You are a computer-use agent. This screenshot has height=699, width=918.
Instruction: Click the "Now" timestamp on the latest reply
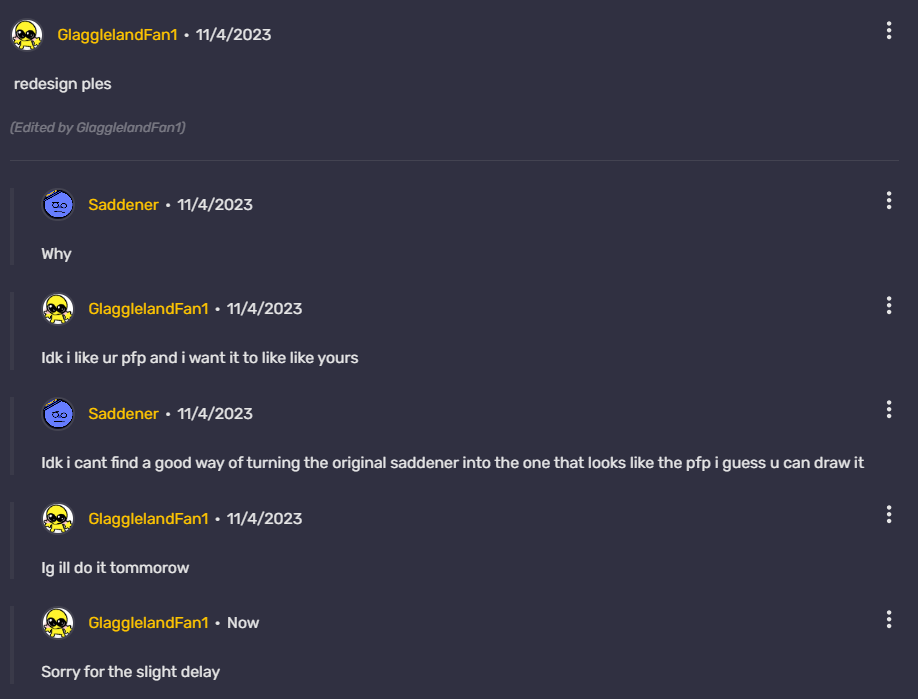pos(243,622)
